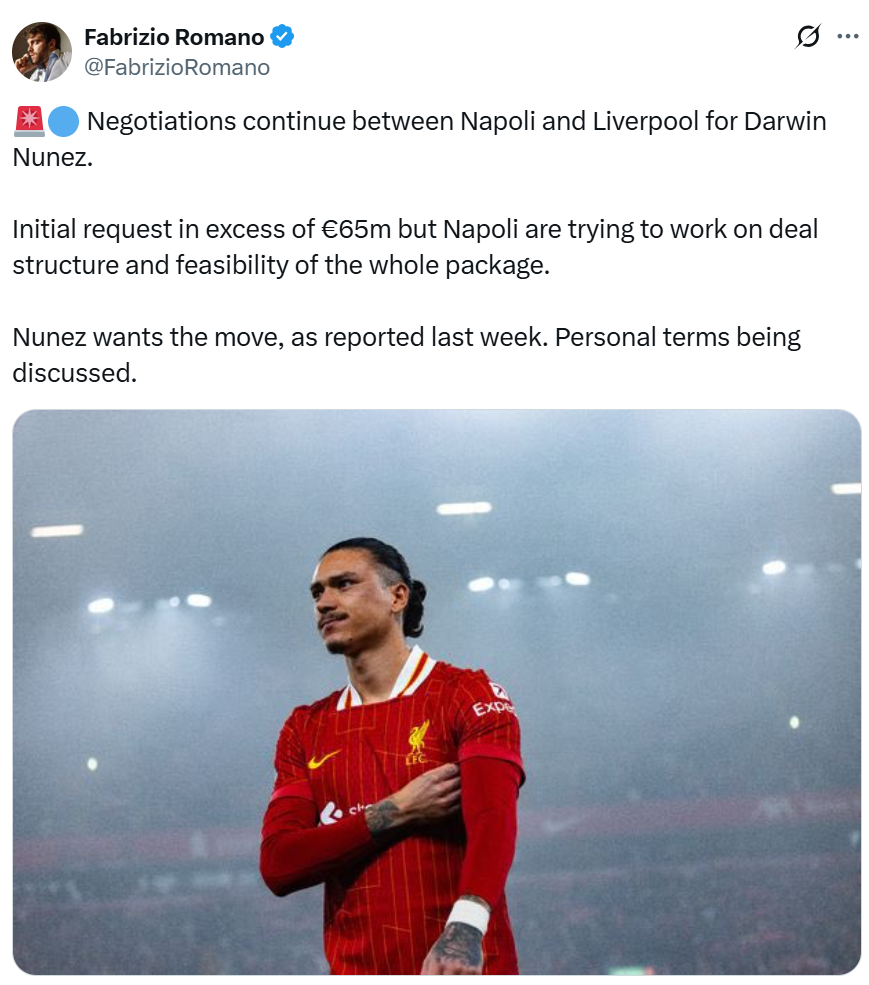Click the Fabrizio Romano display name
The height and width of the screenshot is (985, 869).
click(174, 37)
